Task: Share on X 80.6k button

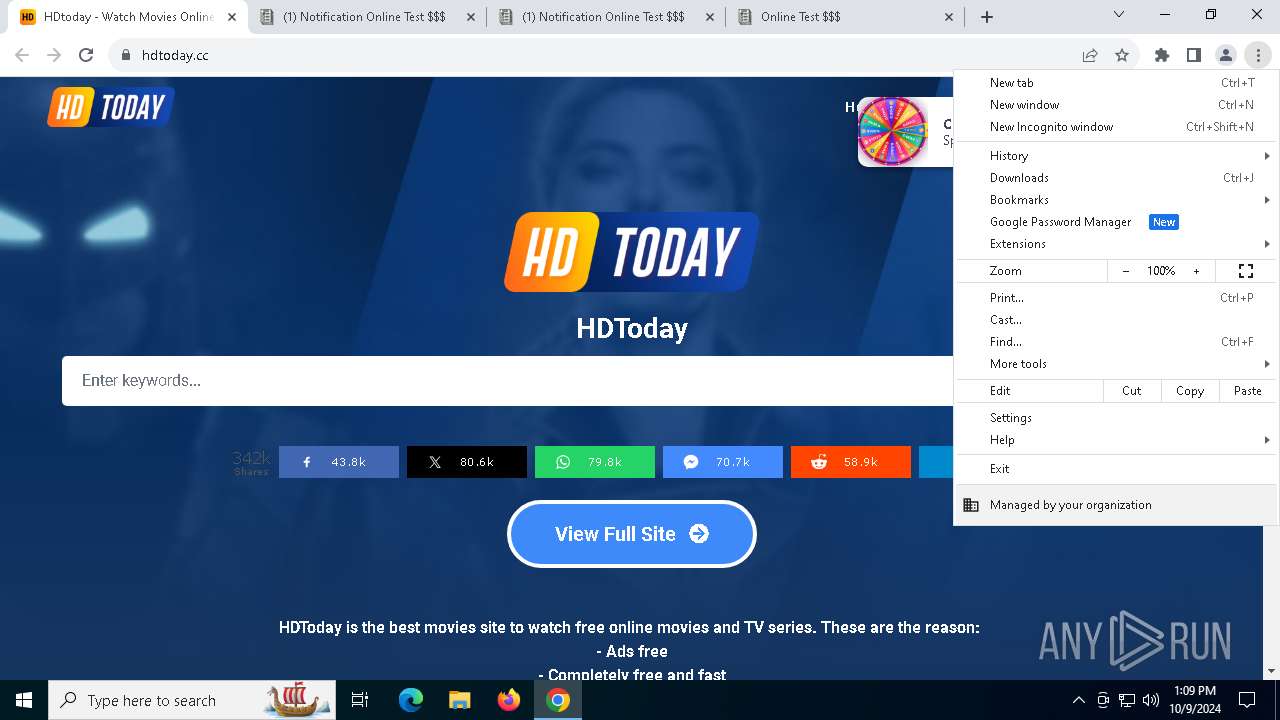Action: [x=467, y=462]
